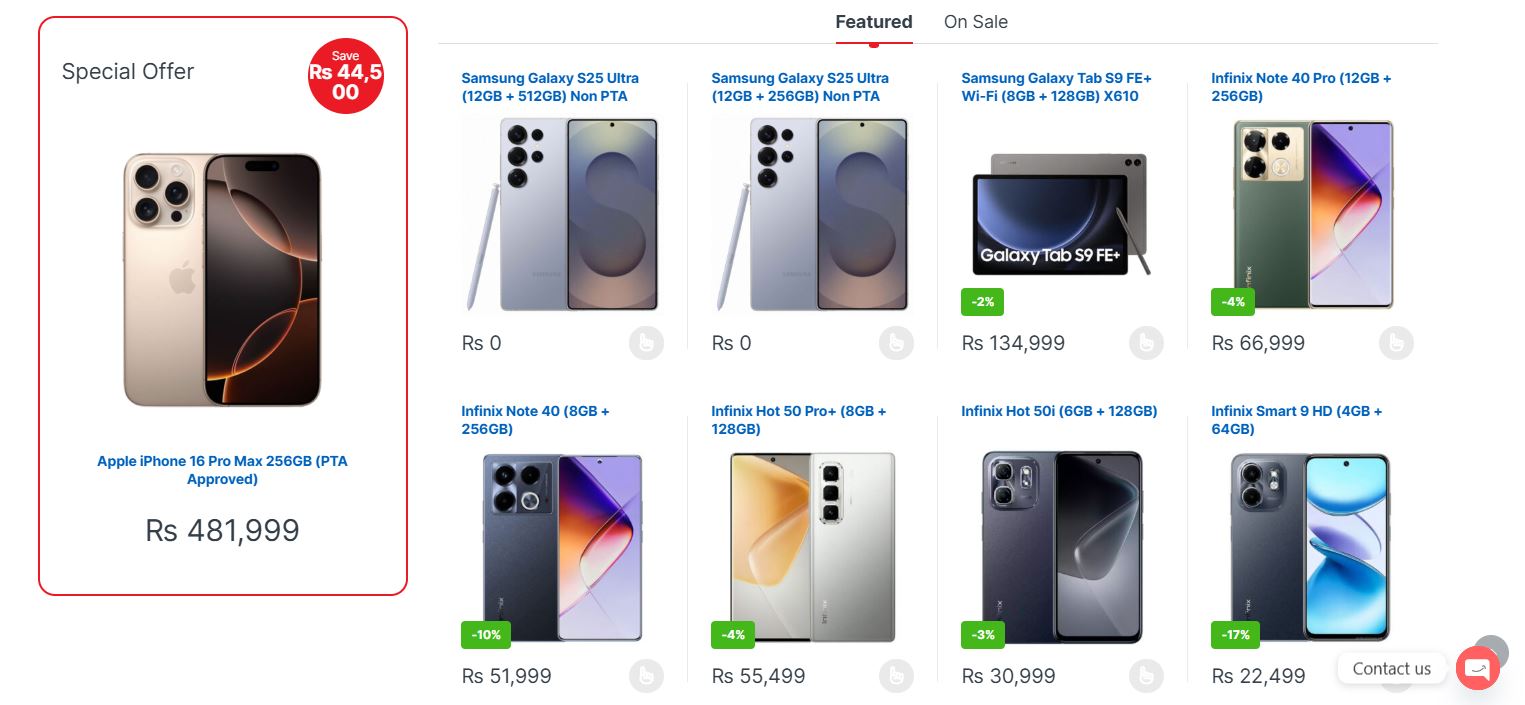
Task: Add the Infinix Note 40 Pro to cart
Action: pos(1396,343)
